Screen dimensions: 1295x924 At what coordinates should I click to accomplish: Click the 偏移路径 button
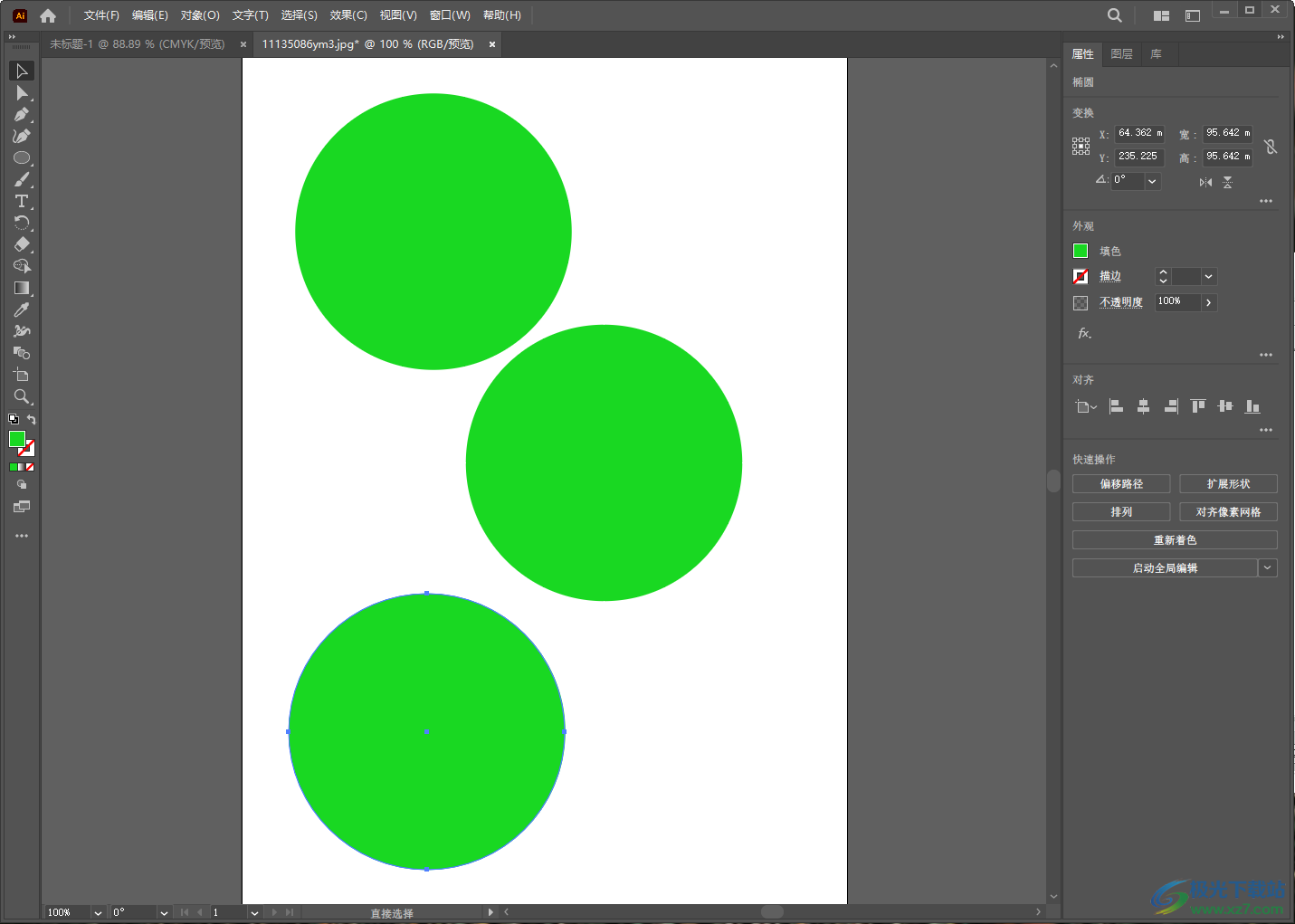pos(1121,484)
